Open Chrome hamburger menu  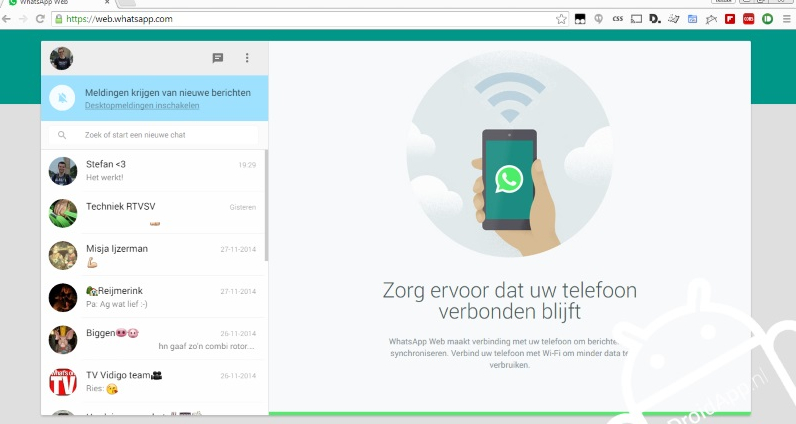[786, 19]
